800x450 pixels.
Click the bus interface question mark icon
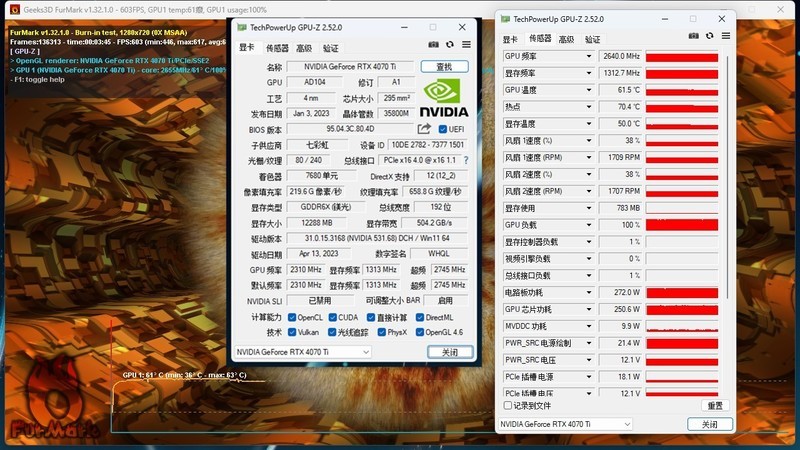tap(466, 160)
